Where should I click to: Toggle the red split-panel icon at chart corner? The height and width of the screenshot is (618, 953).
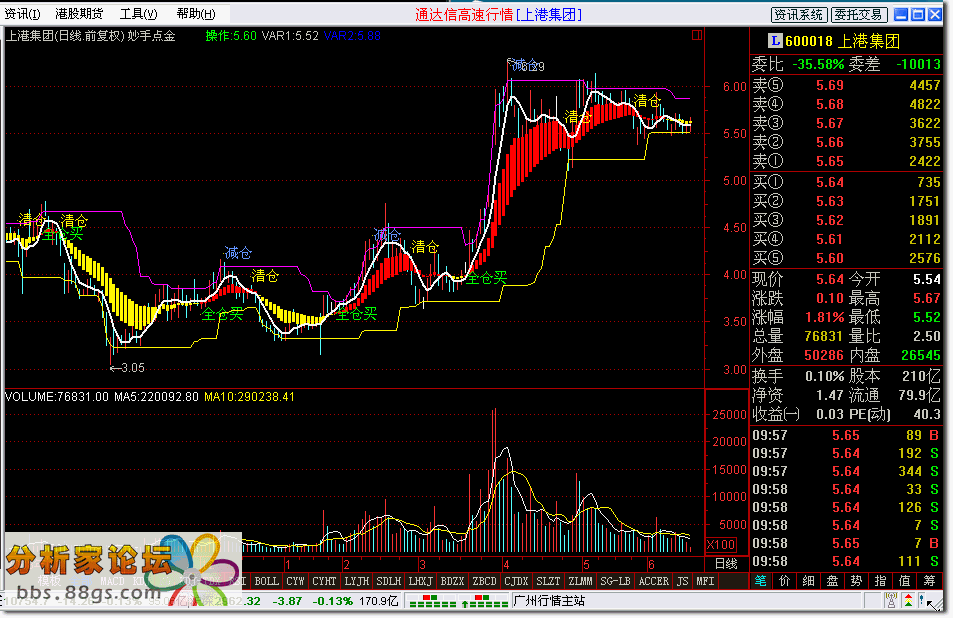click(x=697, y=35)
